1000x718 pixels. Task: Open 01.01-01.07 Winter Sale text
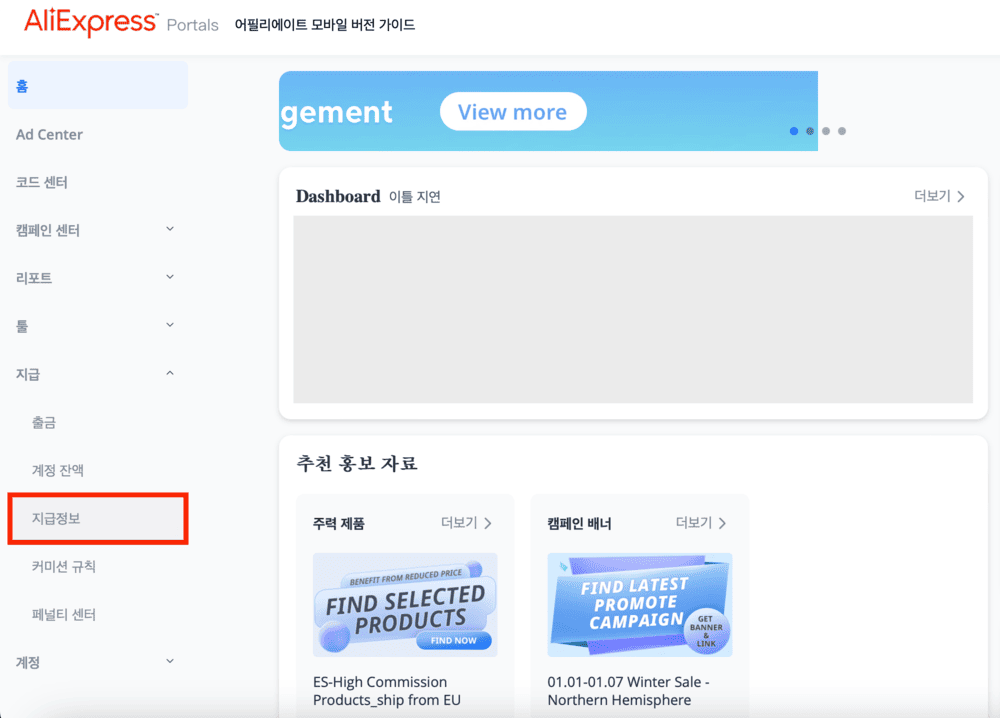click(x=628, y=691)
